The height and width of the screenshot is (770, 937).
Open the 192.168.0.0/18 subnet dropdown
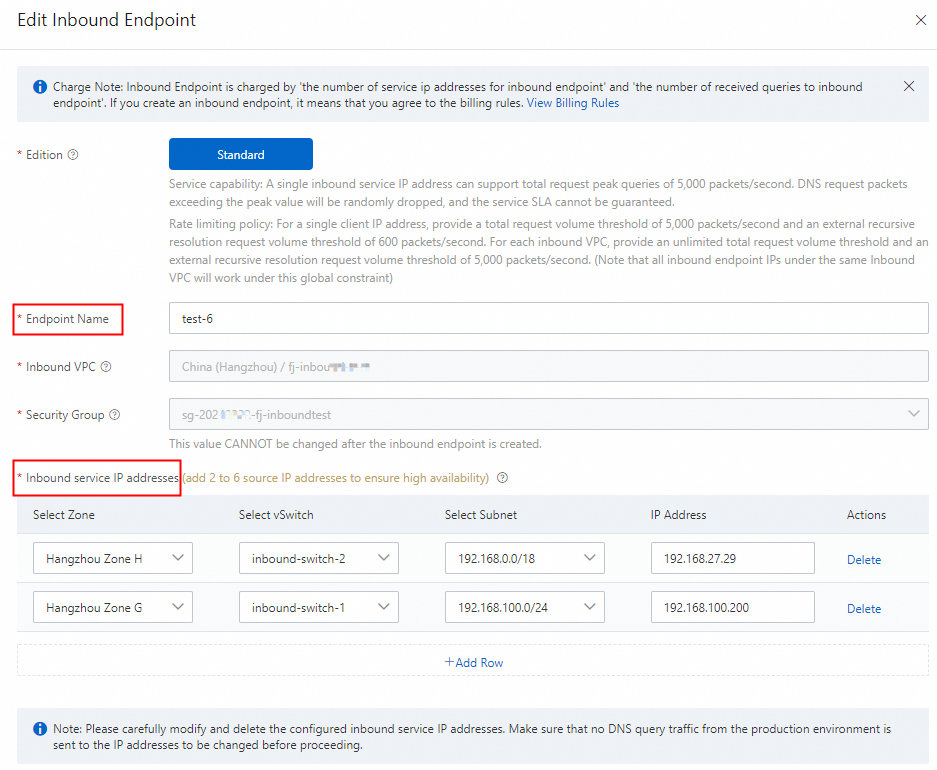coord(525,558)
